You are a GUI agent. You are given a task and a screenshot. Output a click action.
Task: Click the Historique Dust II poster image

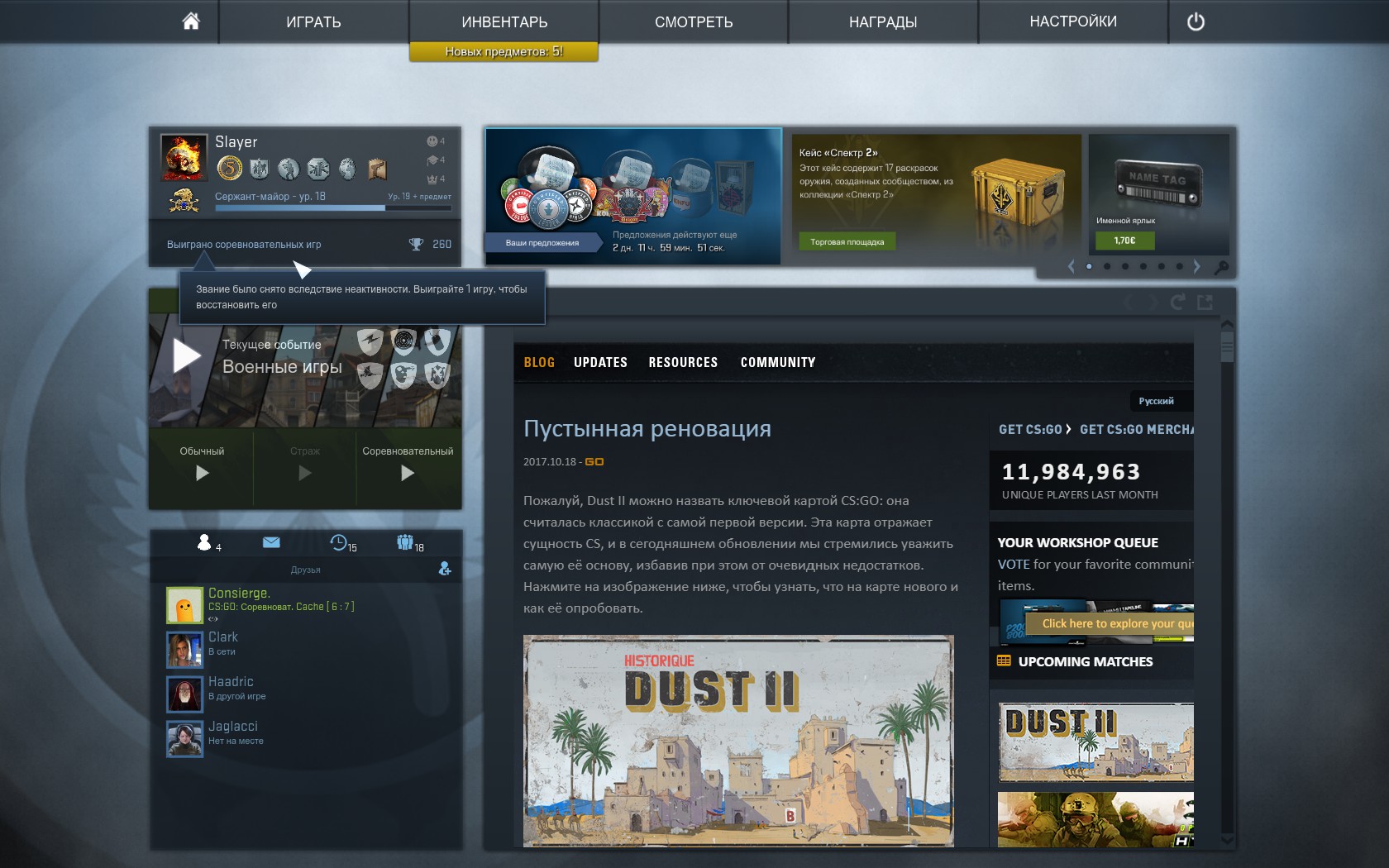pyautogui.click(x=738, y=741)
